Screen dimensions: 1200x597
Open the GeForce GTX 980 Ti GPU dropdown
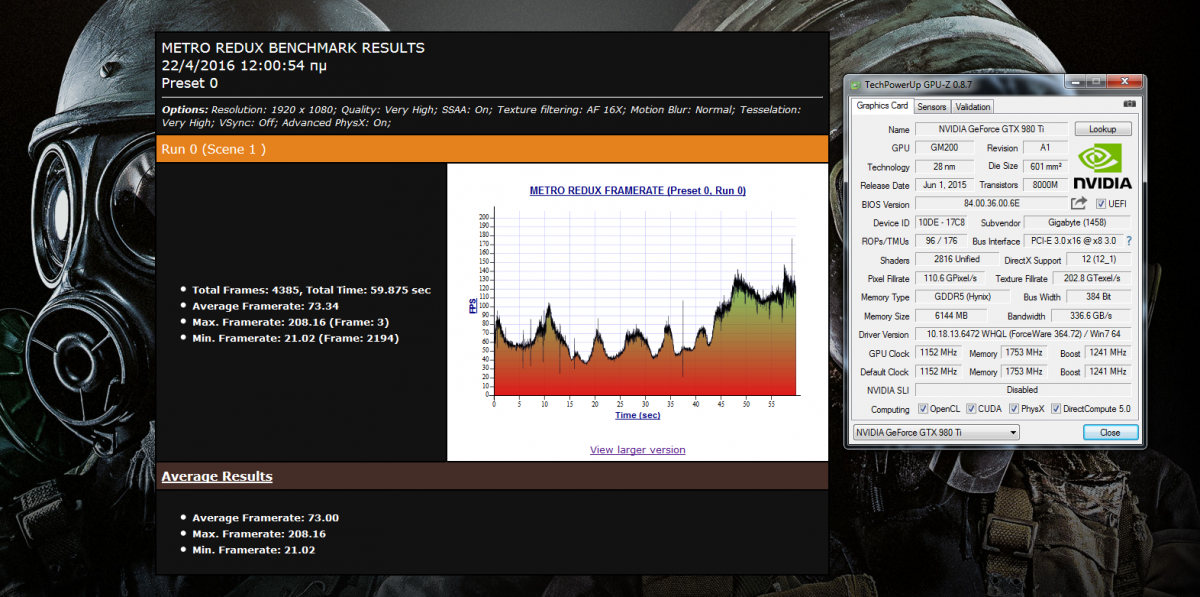coord(935,432)
